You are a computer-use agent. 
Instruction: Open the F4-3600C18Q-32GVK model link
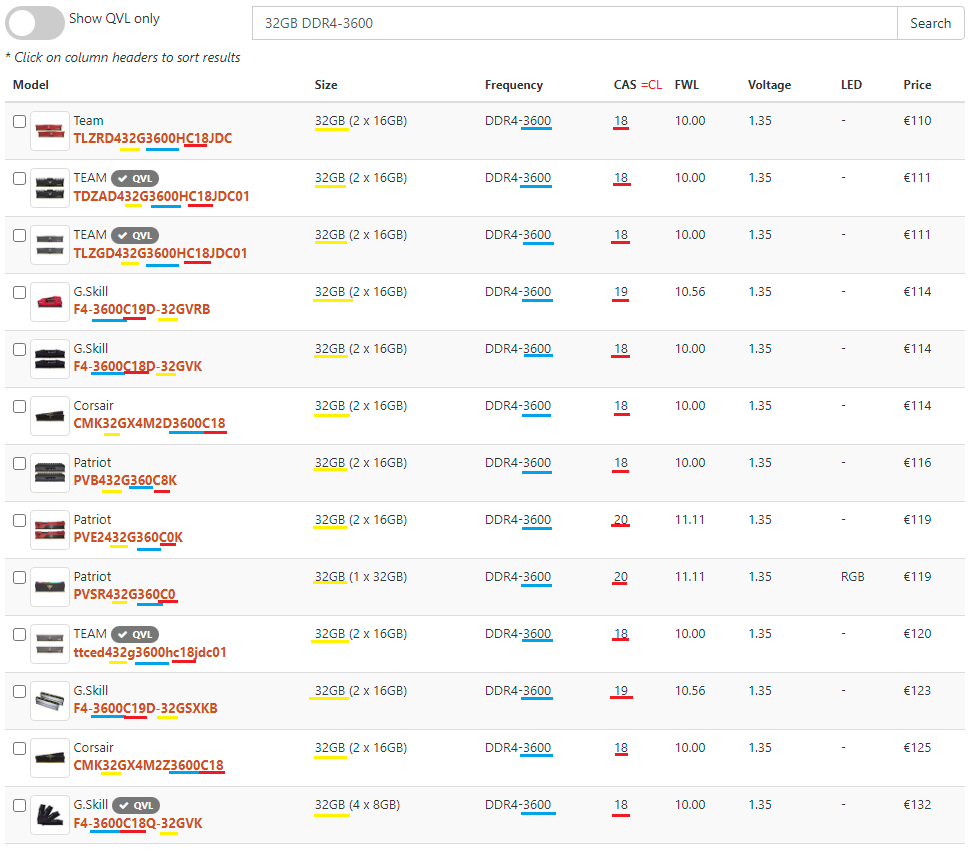138,823
